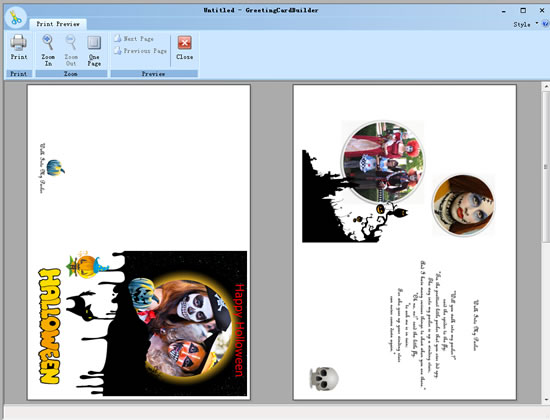Zoom In with the magnifier icon

click(x=48, y=42)
